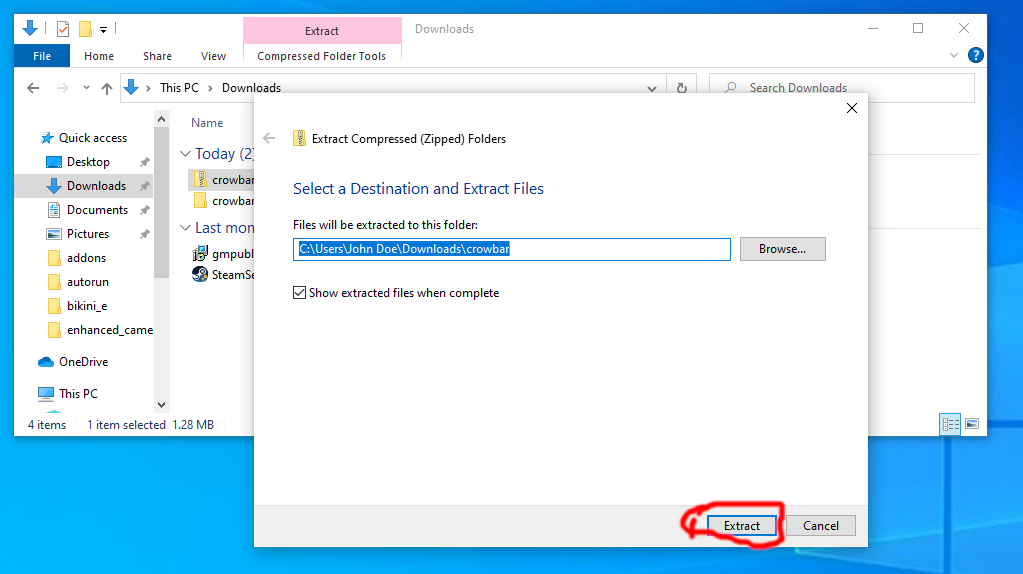The image size is (1023, 574).
Task: Select the SteamSe installer file
Action: [223, 275]
